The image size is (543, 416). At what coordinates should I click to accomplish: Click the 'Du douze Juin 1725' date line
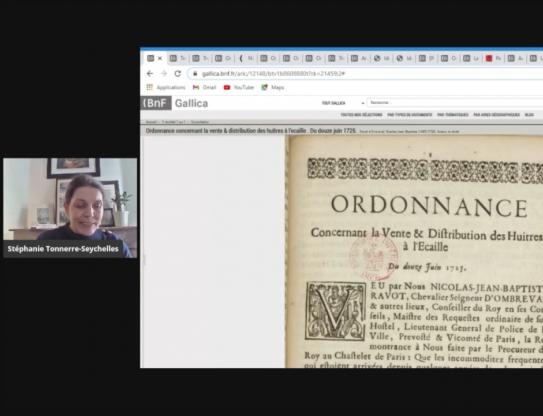click(427, 267)
